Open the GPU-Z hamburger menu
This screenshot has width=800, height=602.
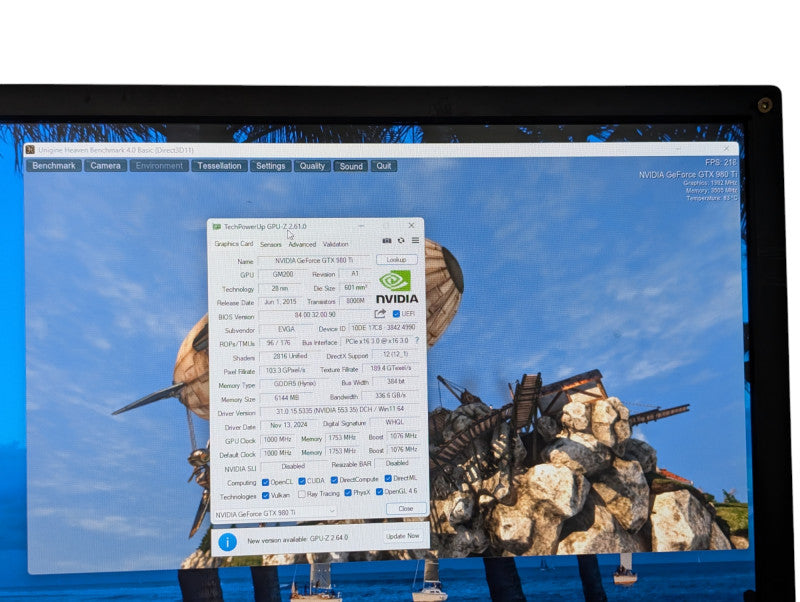[415, 240]
